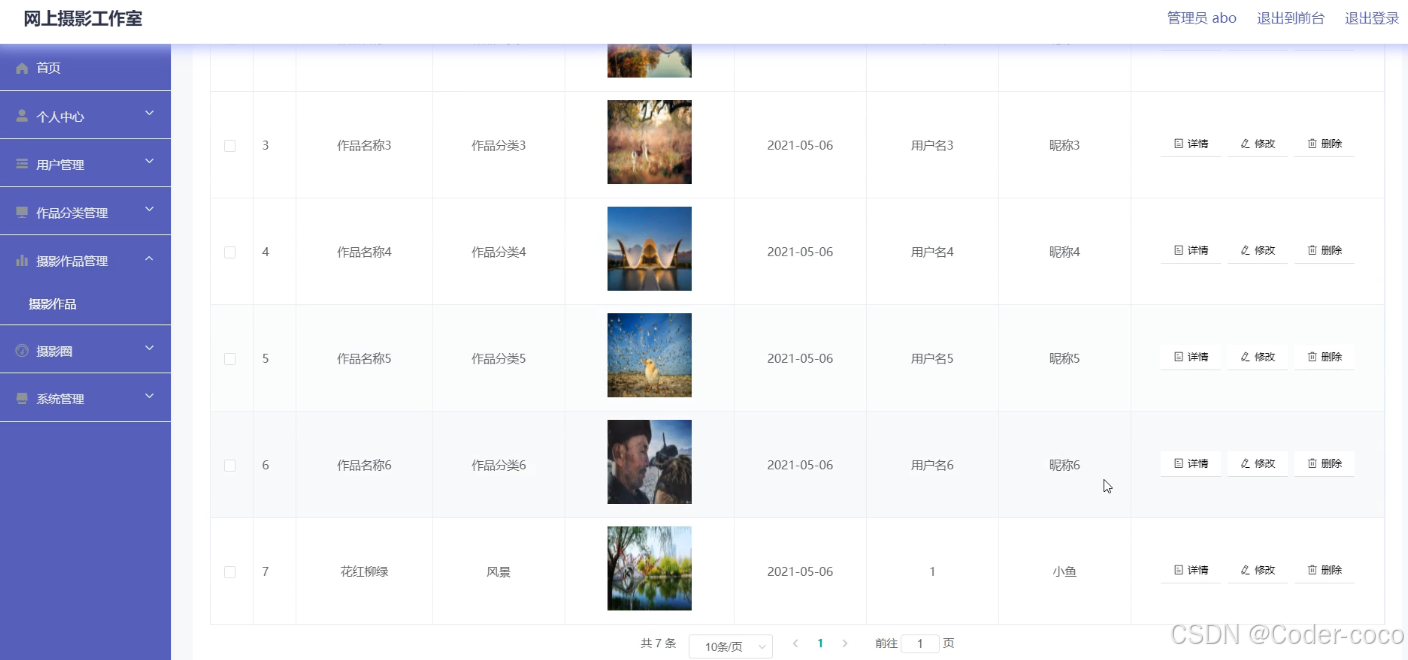Click the 作品分类3 cell
1408x660 pixels.
point(498,146)
